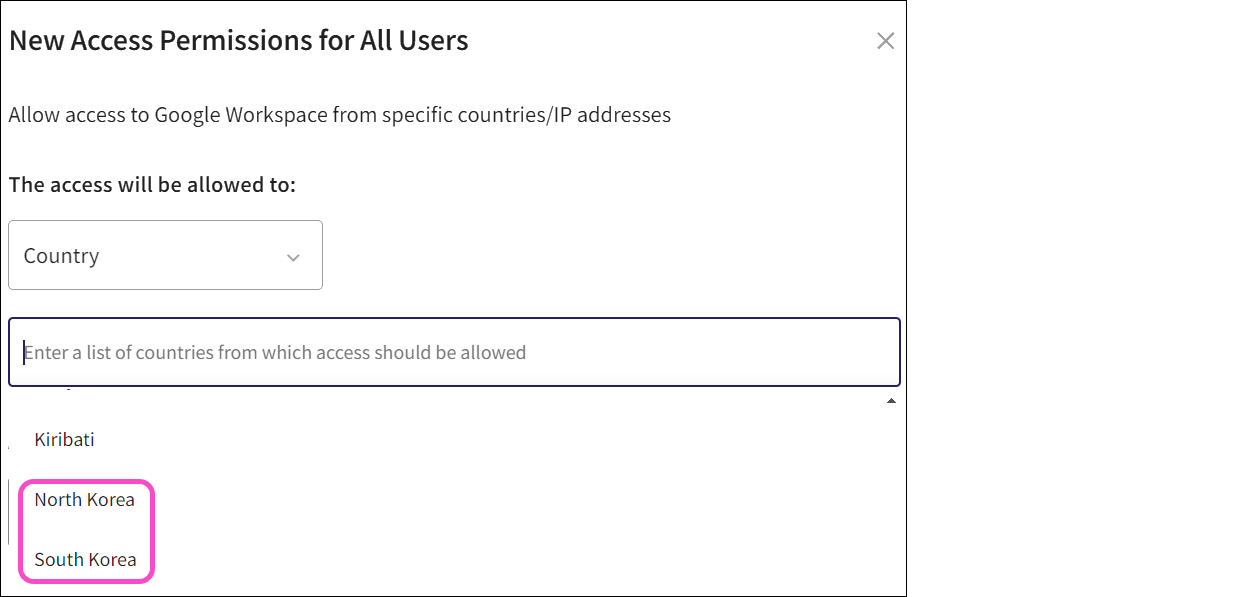Click empty space right of Kiribati option row
Screen dimensions: 1239x597
[500, 439]
